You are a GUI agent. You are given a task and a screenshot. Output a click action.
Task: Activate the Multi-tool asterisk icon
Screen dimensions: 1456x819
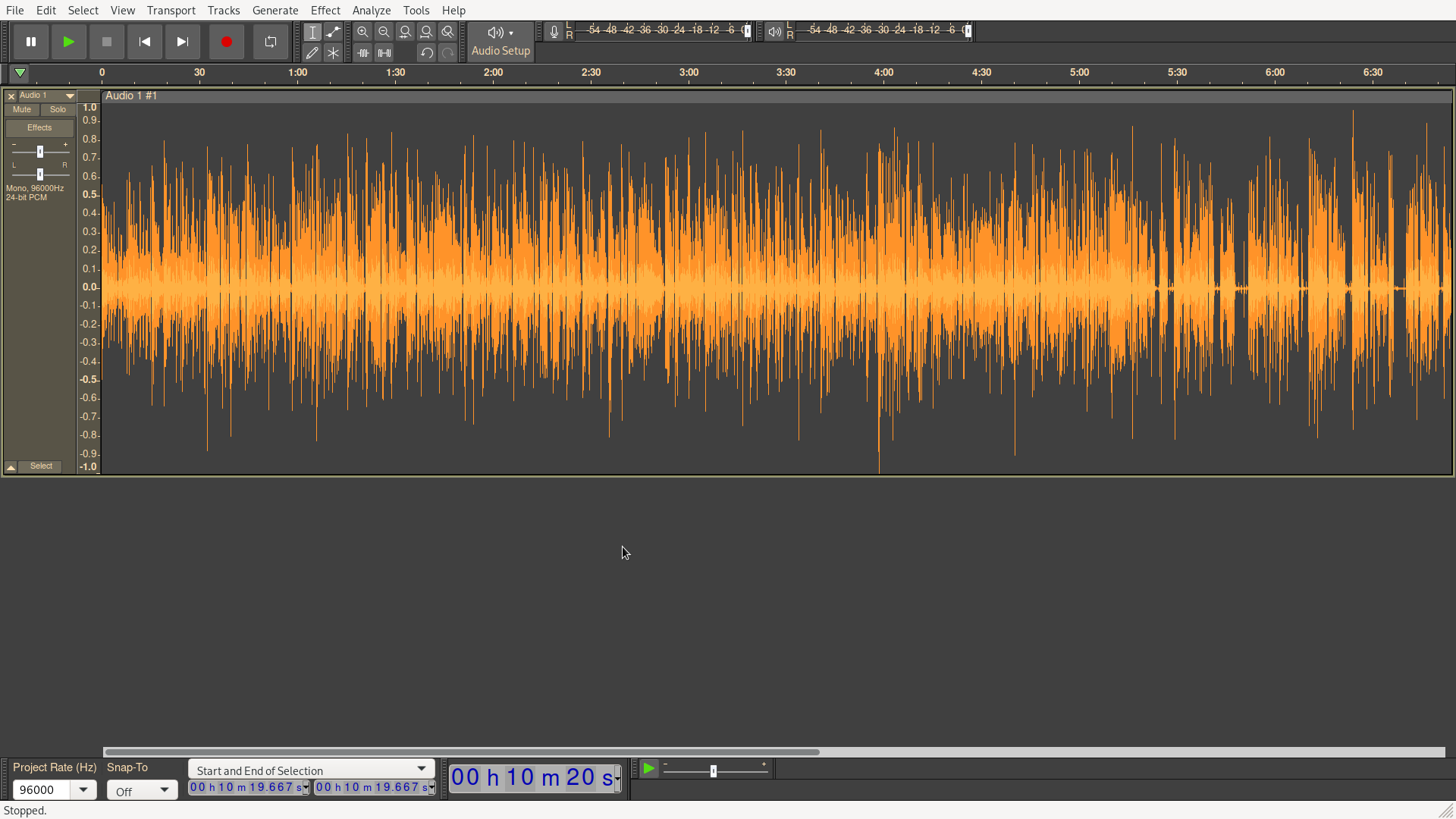click(x=333, y=53)
